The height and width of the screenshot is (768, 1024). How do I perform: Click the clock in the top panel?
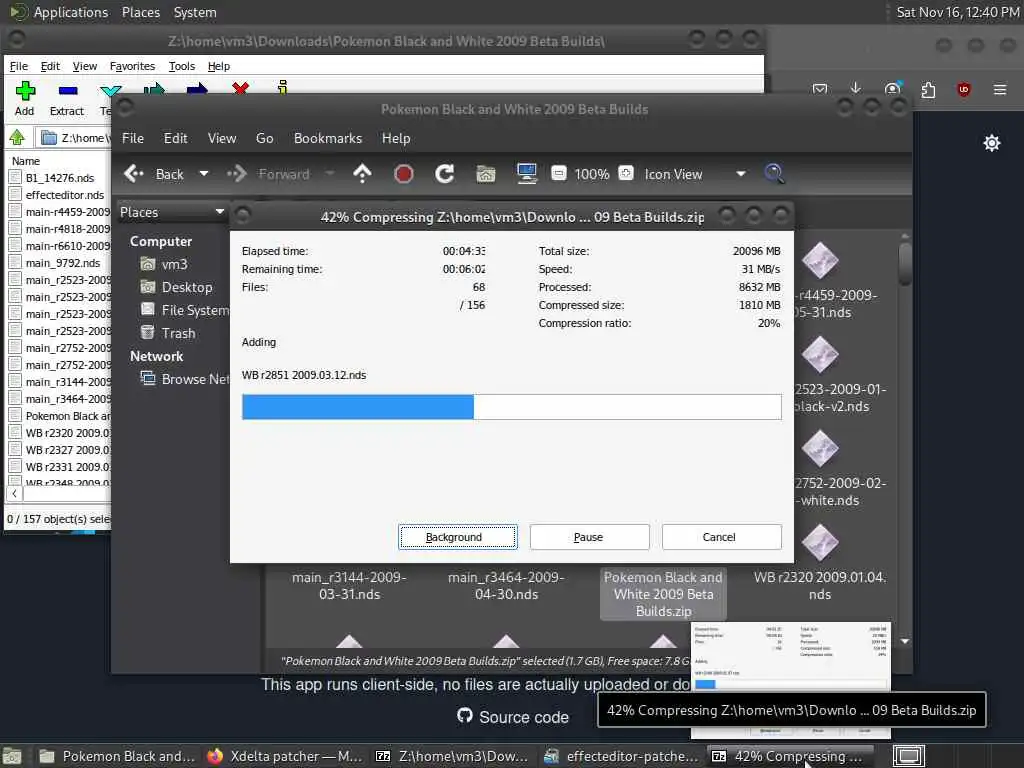click(x=957, y=12)
